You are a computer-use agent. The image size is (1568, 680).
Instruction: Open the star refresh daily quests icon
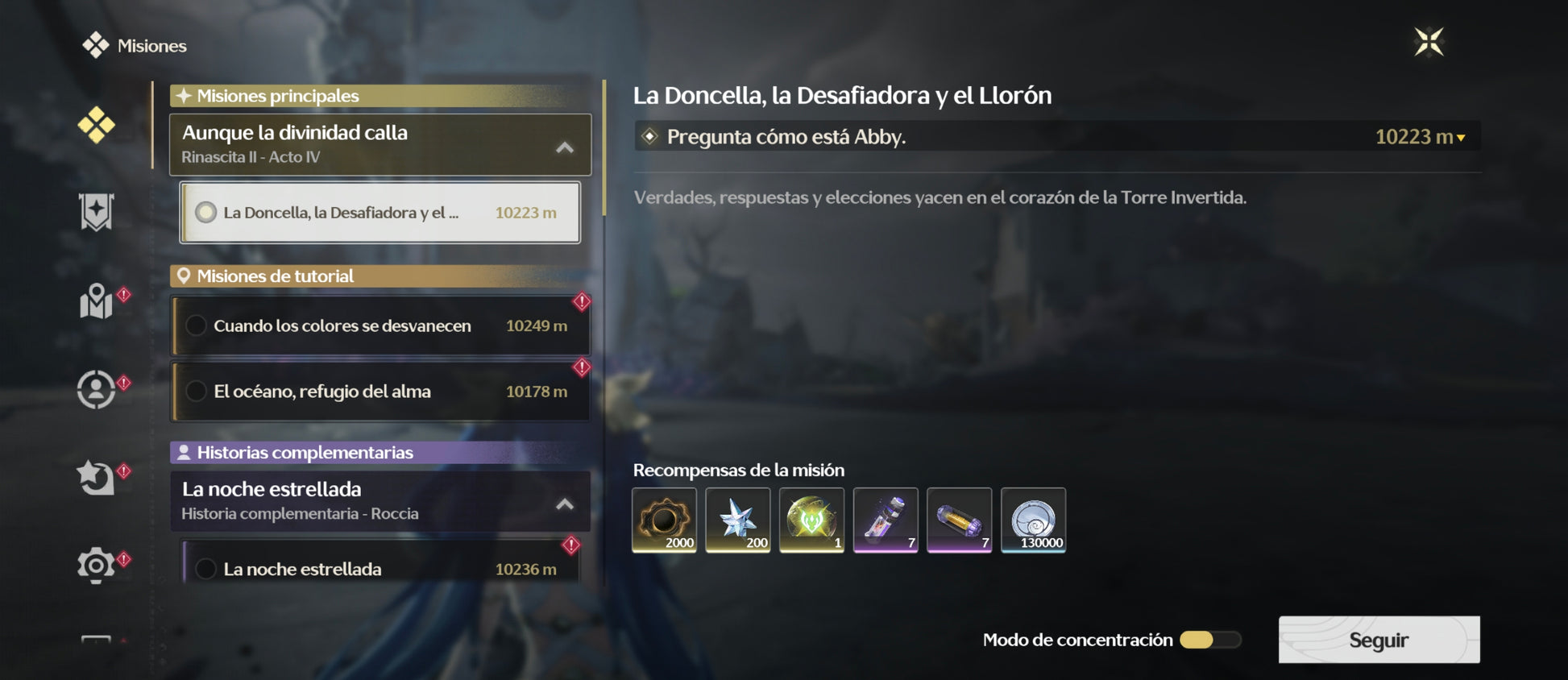(96, 477)
